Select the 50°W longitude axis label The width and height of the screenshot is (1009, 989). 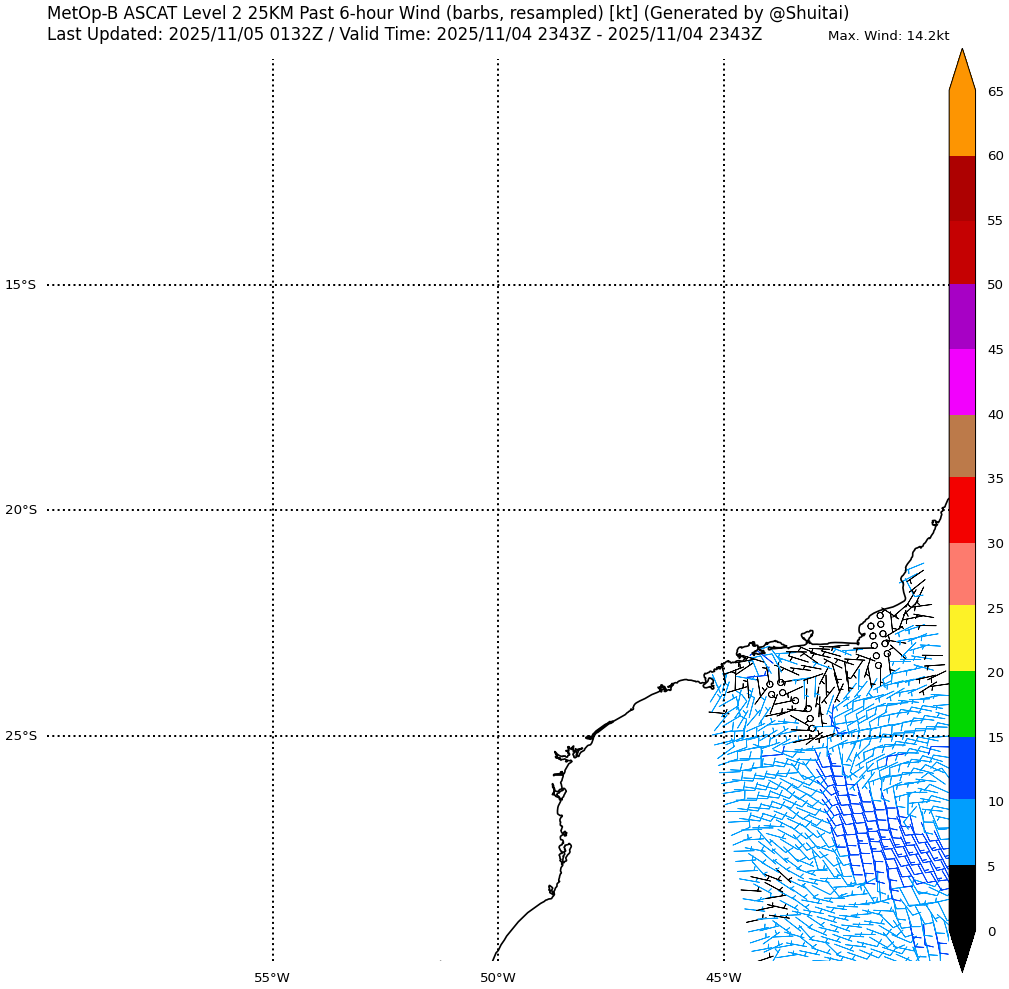pos(497,977)
